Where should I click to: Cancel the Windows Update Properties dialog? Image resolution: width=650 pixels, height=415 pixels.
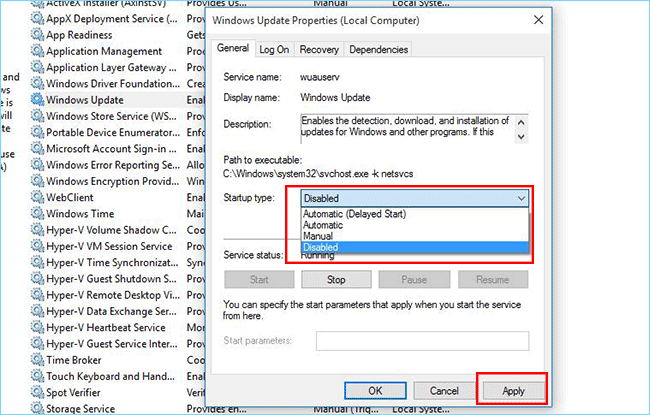point(444,391)
